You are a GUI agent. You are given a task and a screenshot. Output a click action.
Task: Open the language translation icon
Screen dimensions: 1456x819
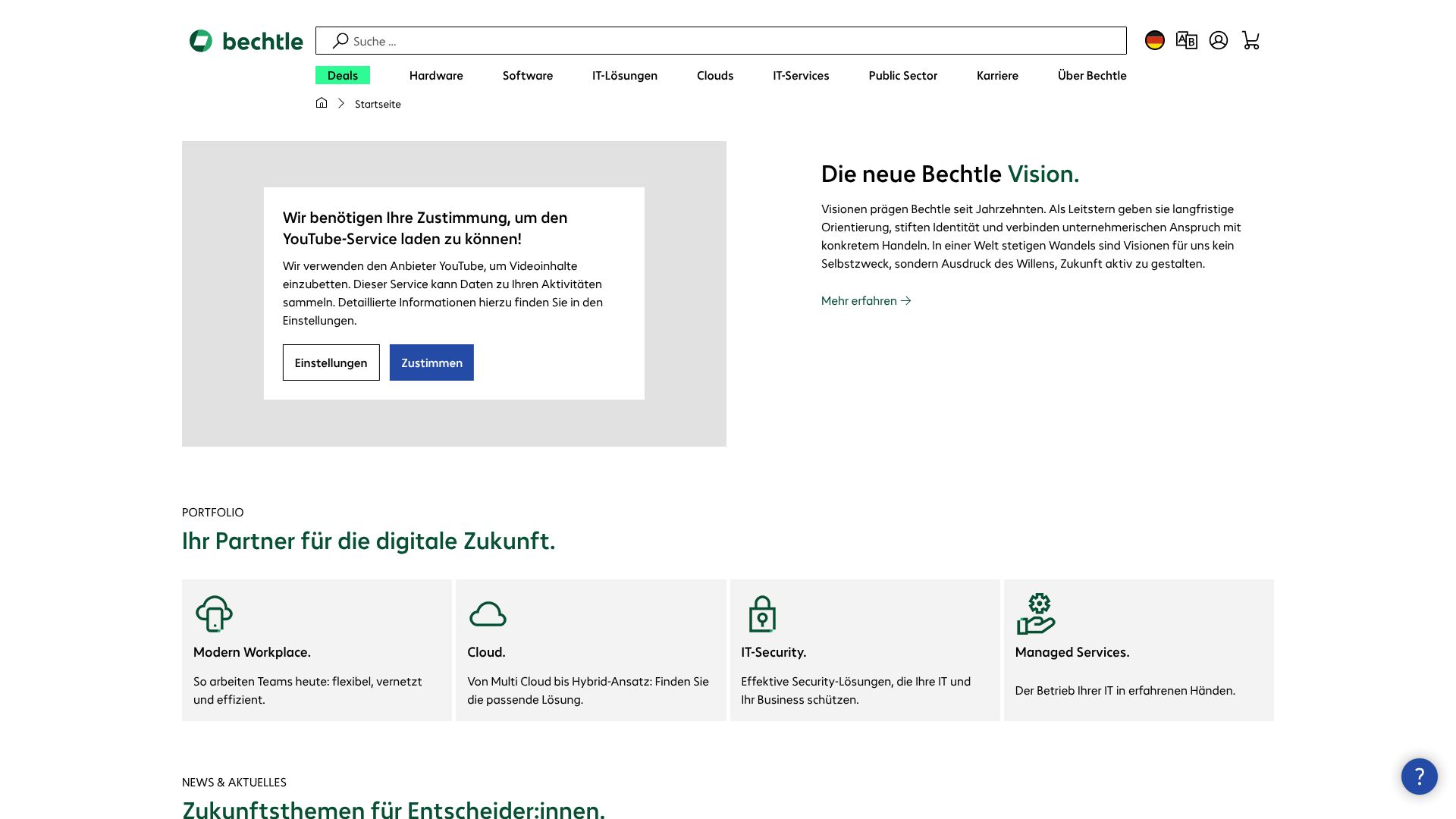click(x=1186, y=40)
